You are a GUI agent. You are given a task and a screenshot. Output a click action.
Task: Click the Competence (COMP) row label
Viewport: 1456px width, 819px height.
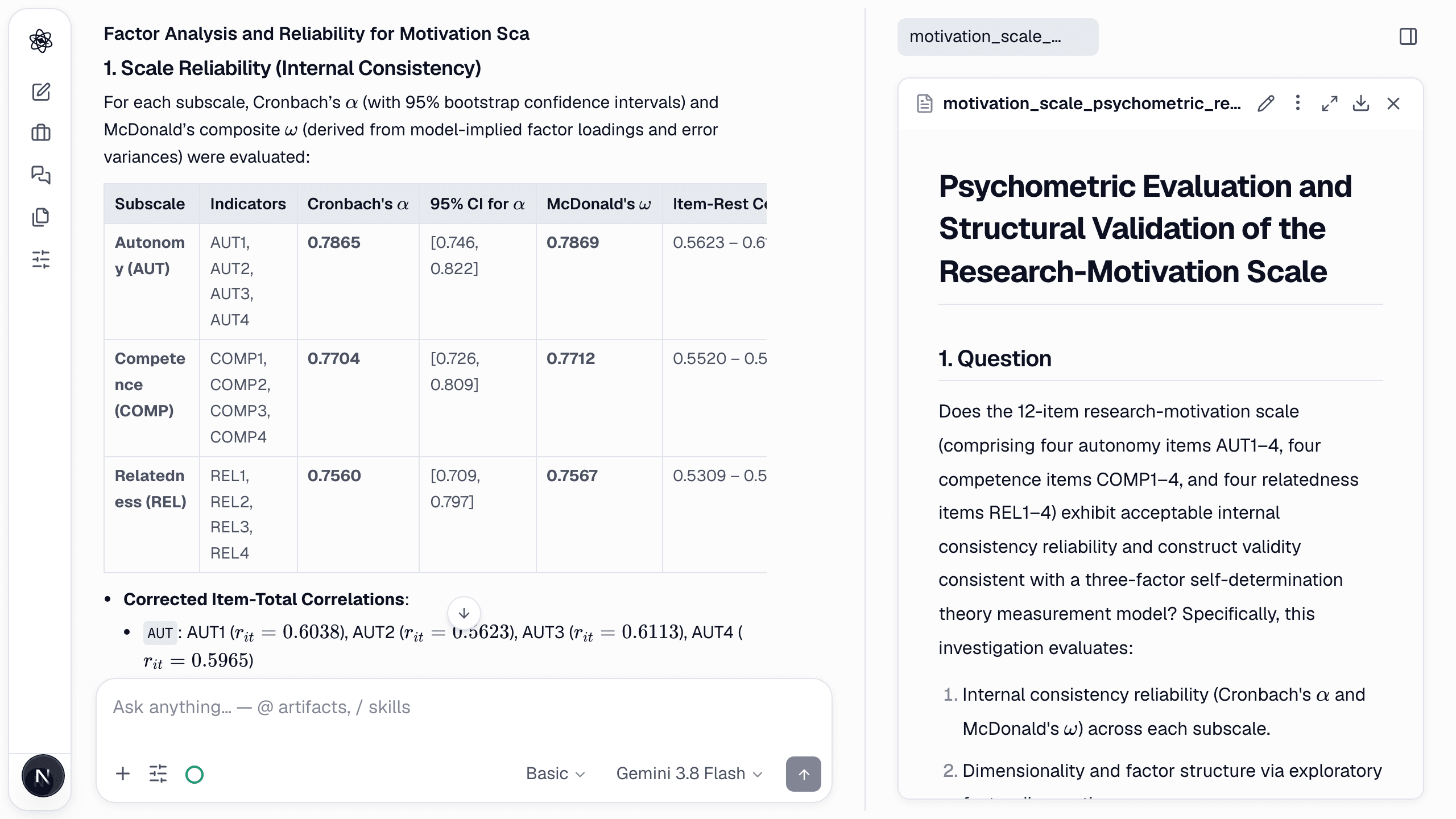pos(150,384)
